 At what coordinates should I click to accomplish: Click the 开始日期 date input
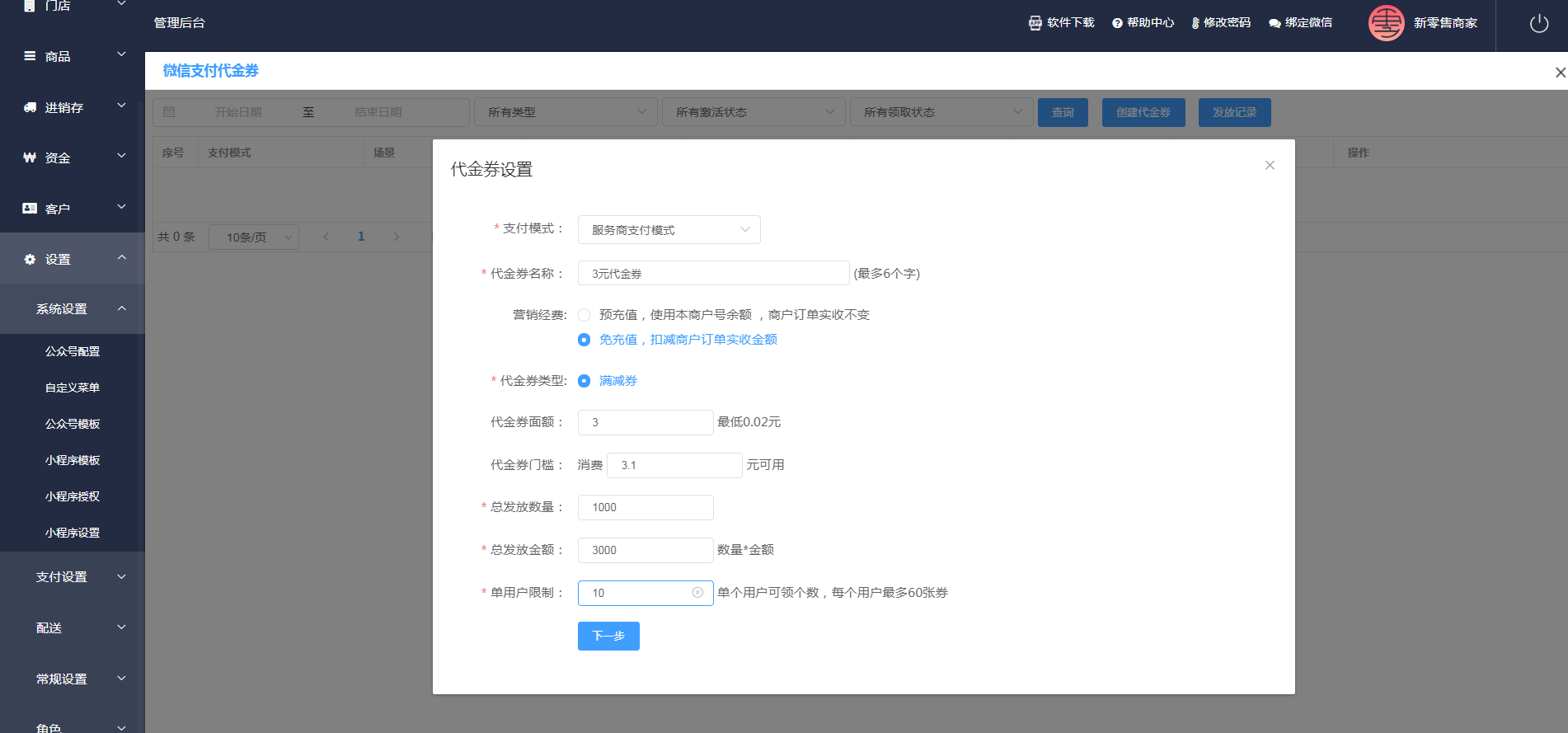point(238,112)
